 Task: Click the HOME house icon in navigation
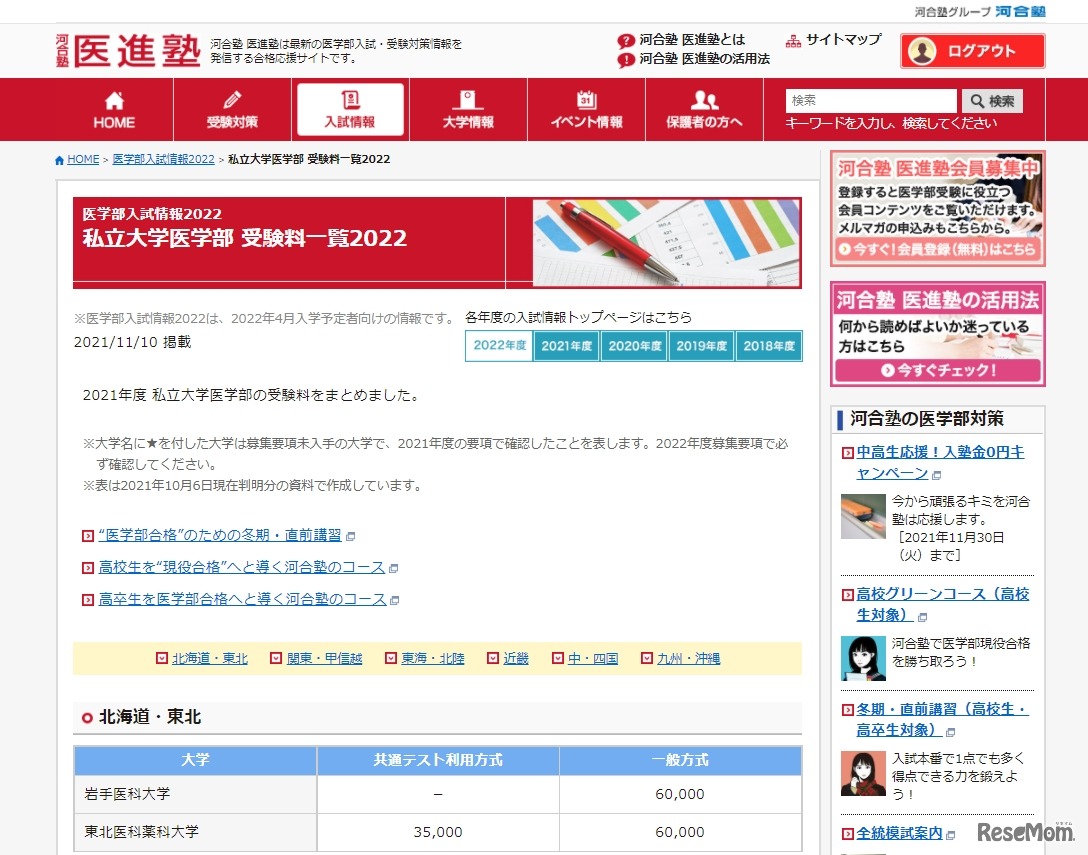[113, 100]
